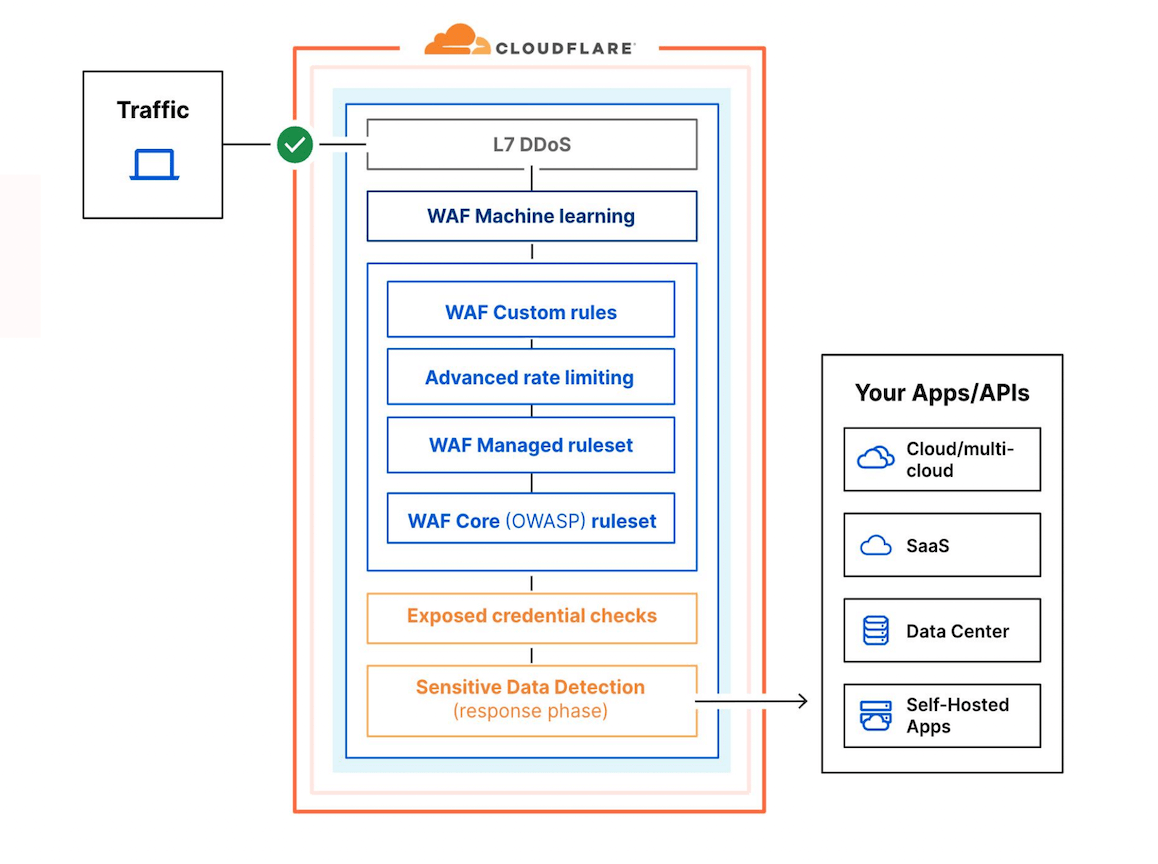This screenshot has height=864, width=1158.
Task: Click the Self-Hosted Apps label
Action: (x=957, y=716)
